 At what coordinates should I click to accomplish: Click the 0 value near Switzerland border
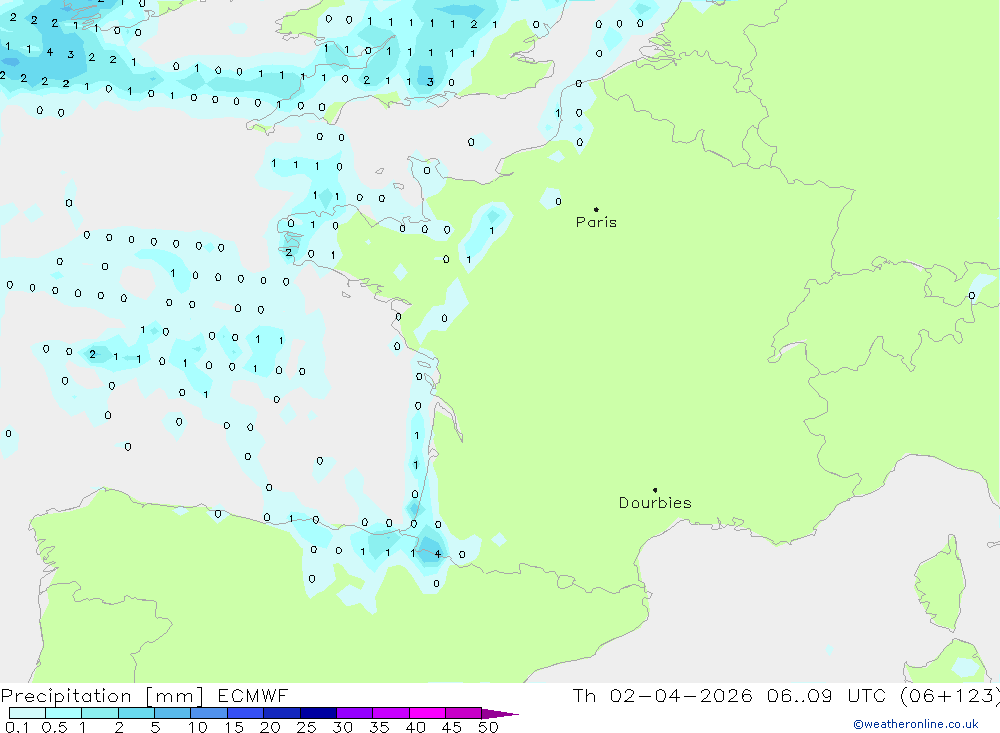coord(971,295)
